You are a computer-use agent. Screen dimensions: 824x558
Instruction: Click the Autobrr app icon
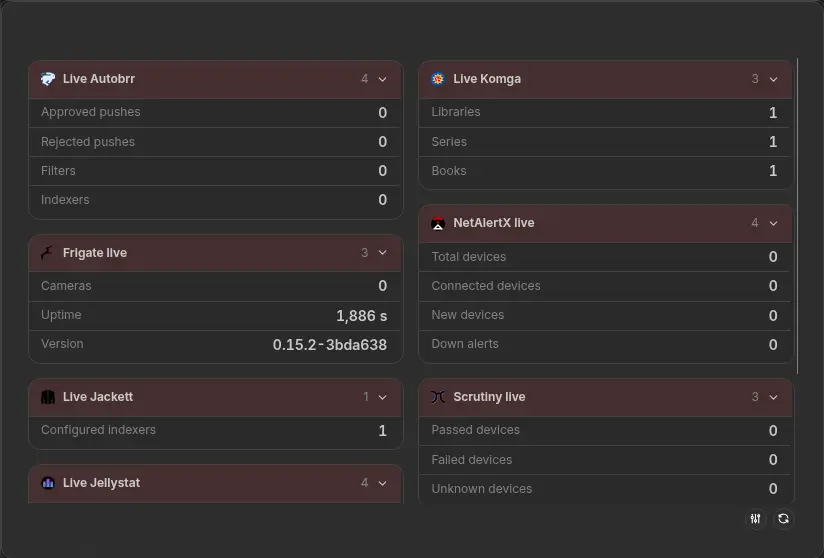coord(48,79)
